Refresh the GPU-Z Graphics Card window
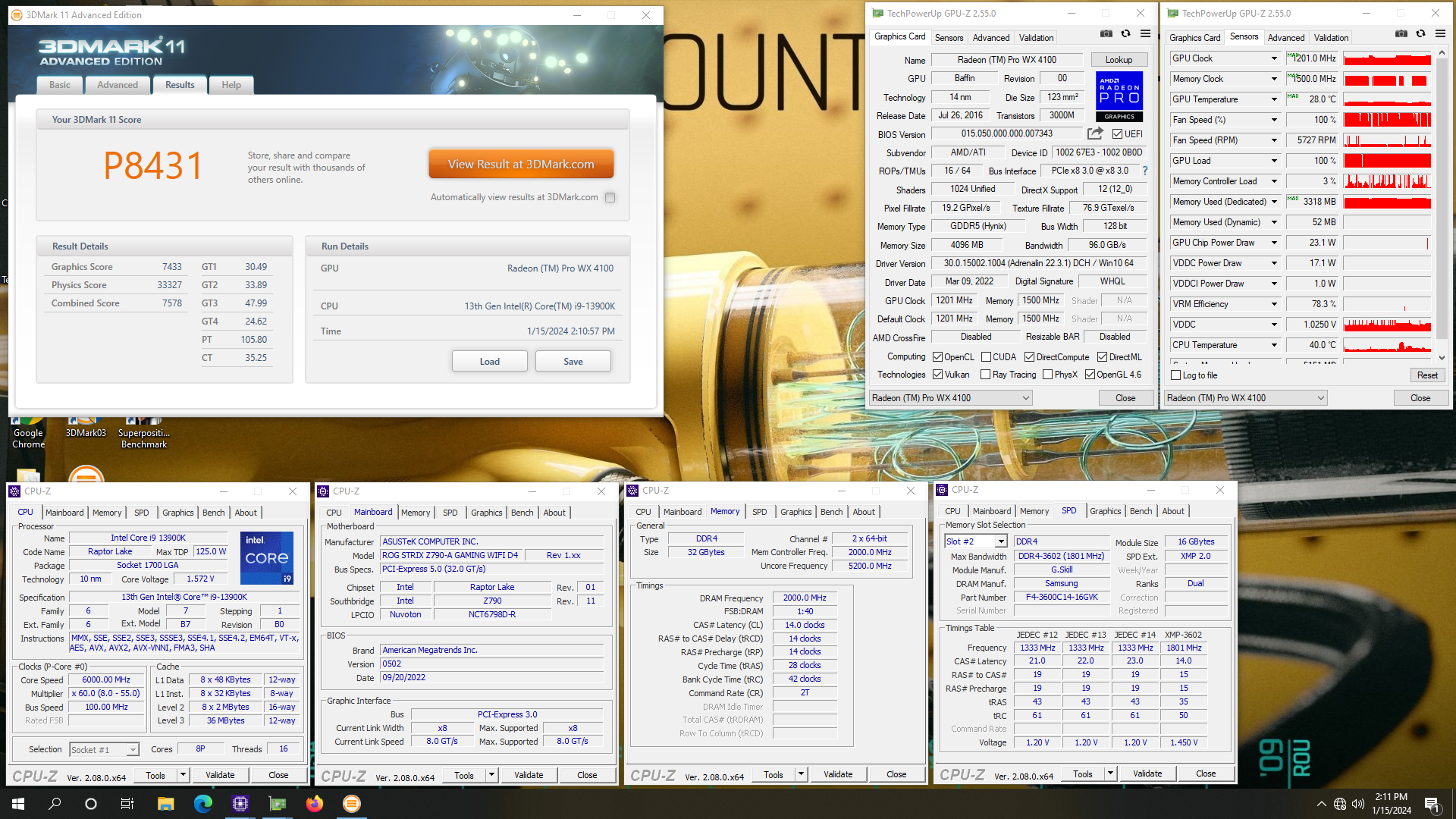Screen dimensions: 1456x819 pyautogui.click(x=1126, y=34)
